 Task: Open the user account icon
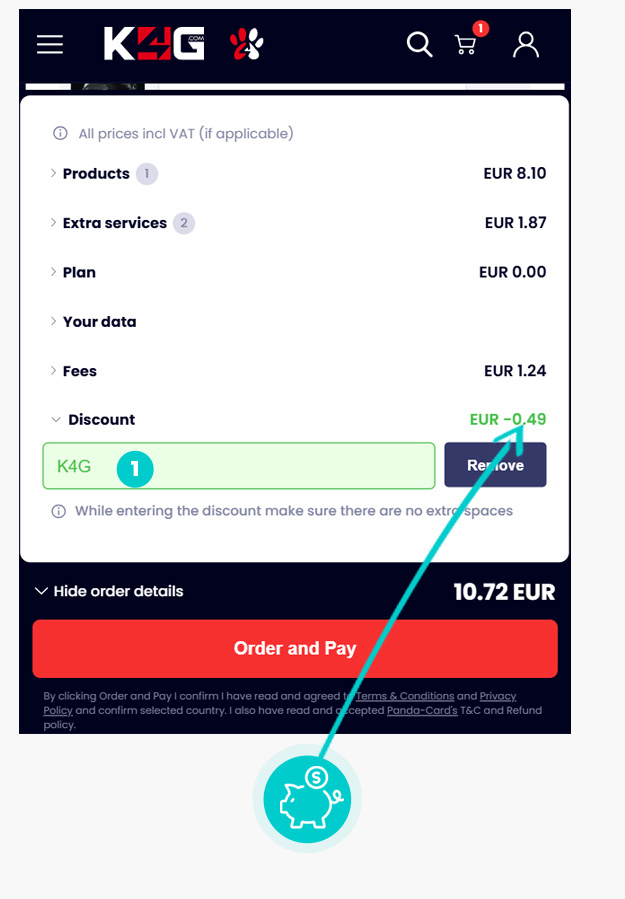tap(525, 44)
